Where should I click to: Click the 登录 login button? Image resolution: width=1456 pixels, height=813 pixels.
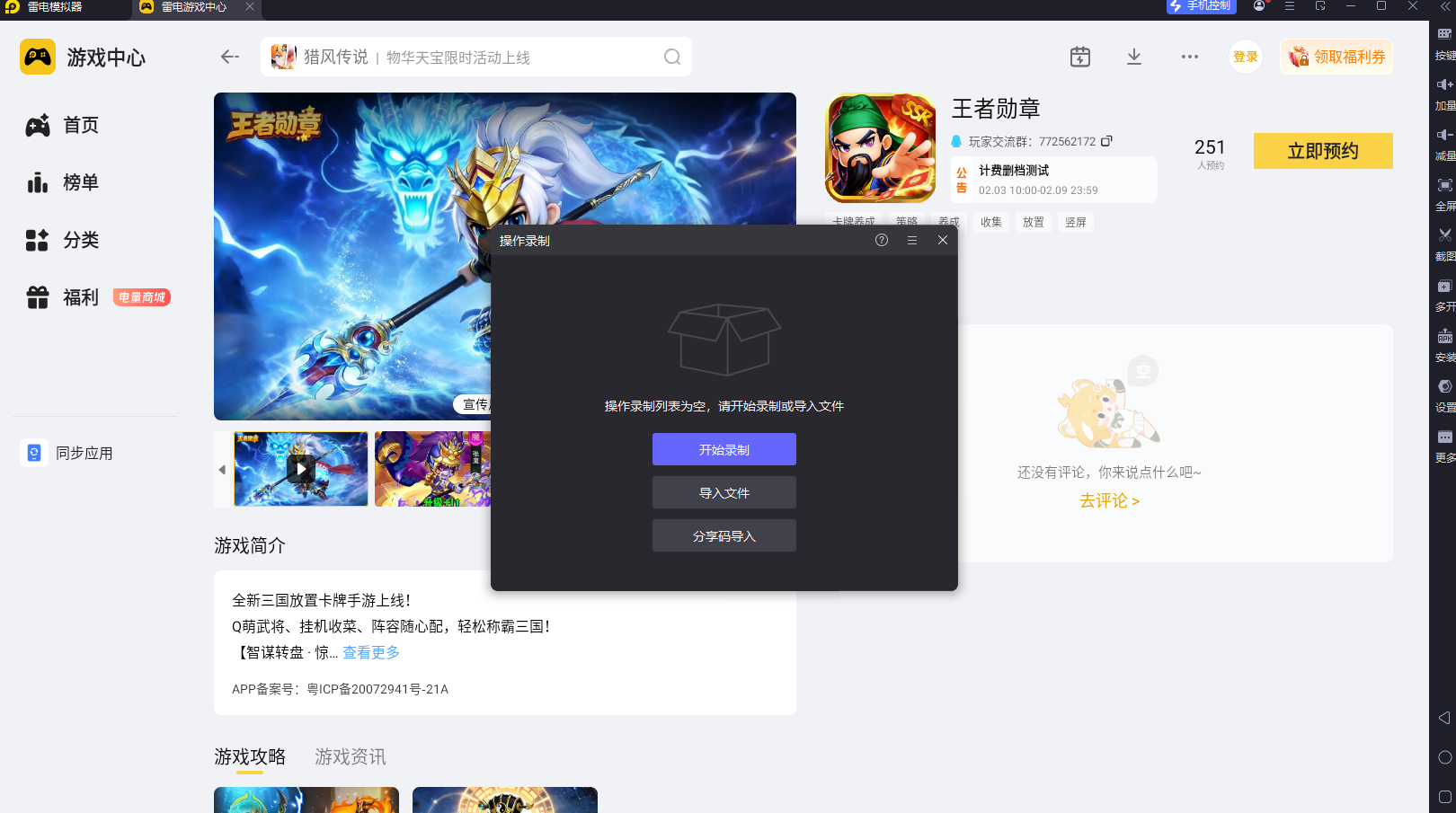(x=1246, y=57)
